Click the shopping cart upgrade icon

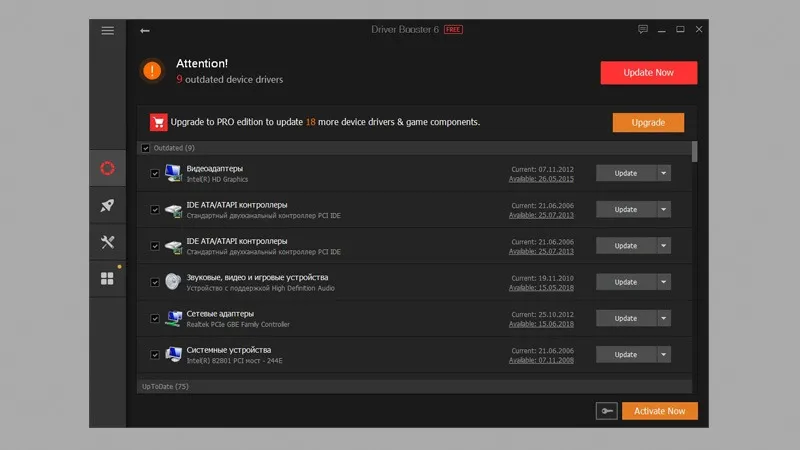pos(158,122)
